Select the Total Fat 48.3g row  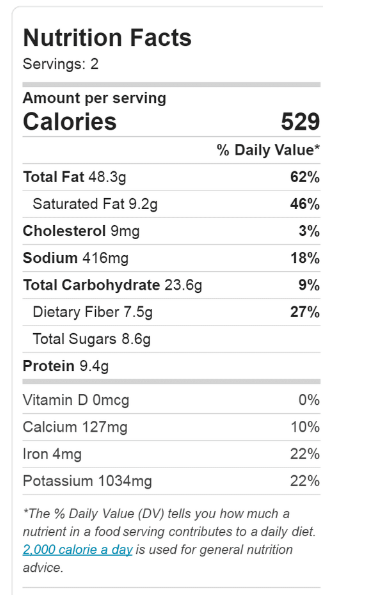tap(172, 177)
